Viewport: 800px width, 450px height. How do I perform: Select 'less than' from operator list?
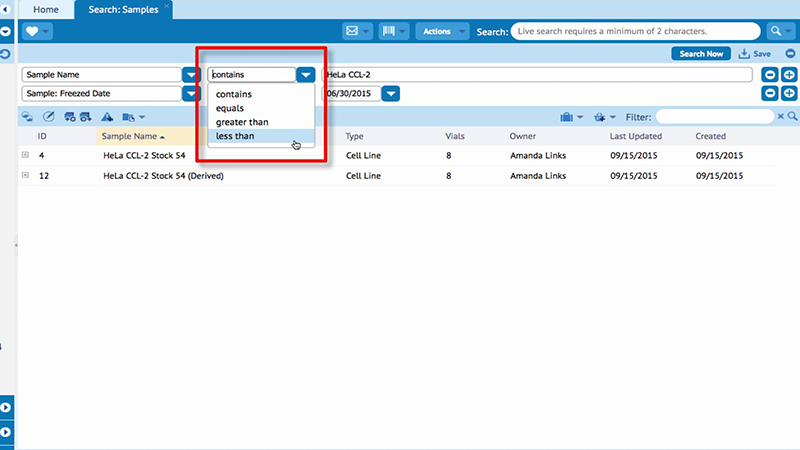(235, 136)
